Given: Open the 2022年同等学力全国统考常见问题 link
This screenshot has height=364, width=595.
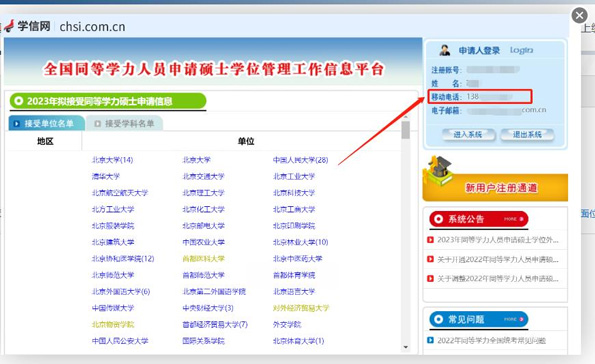Looking at the screenshot, I should [492, 340].
